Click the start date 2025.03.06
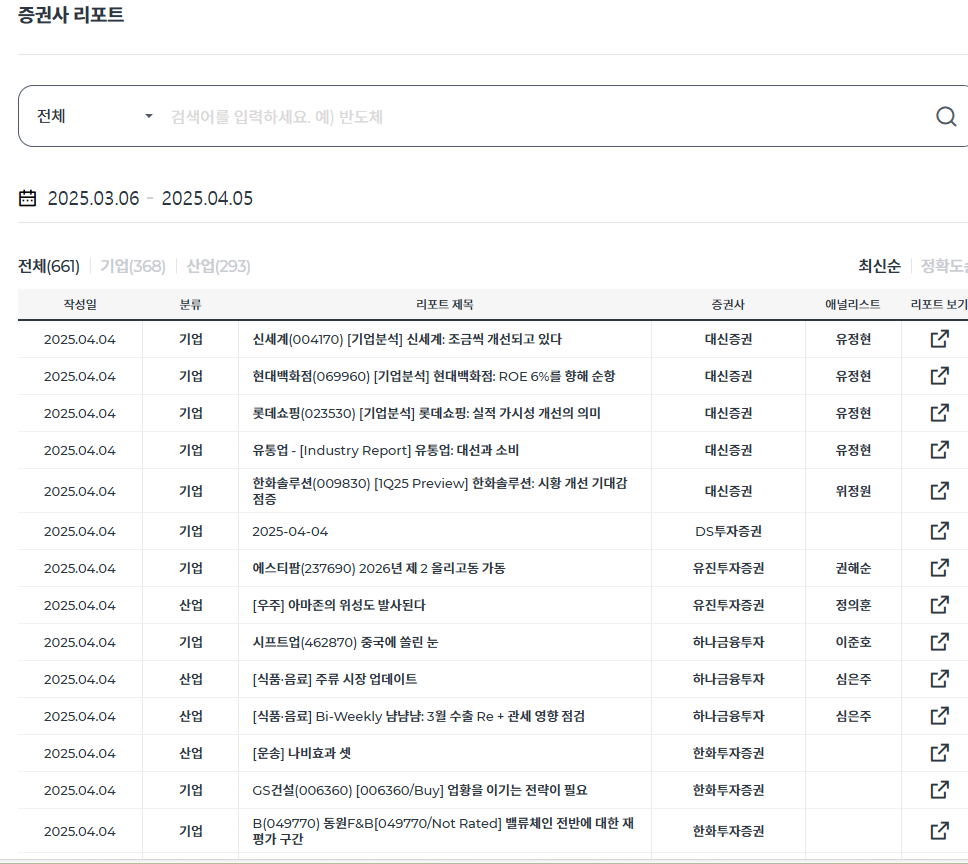The width and height of the screenshot is (968, 864). click(93, 198)
